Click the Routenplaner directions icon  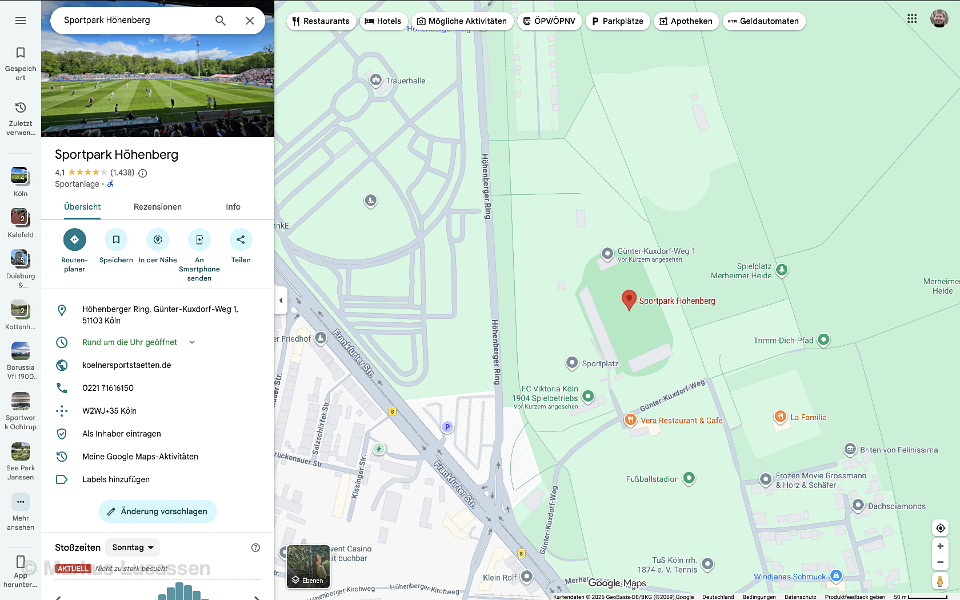pos(74,240)
